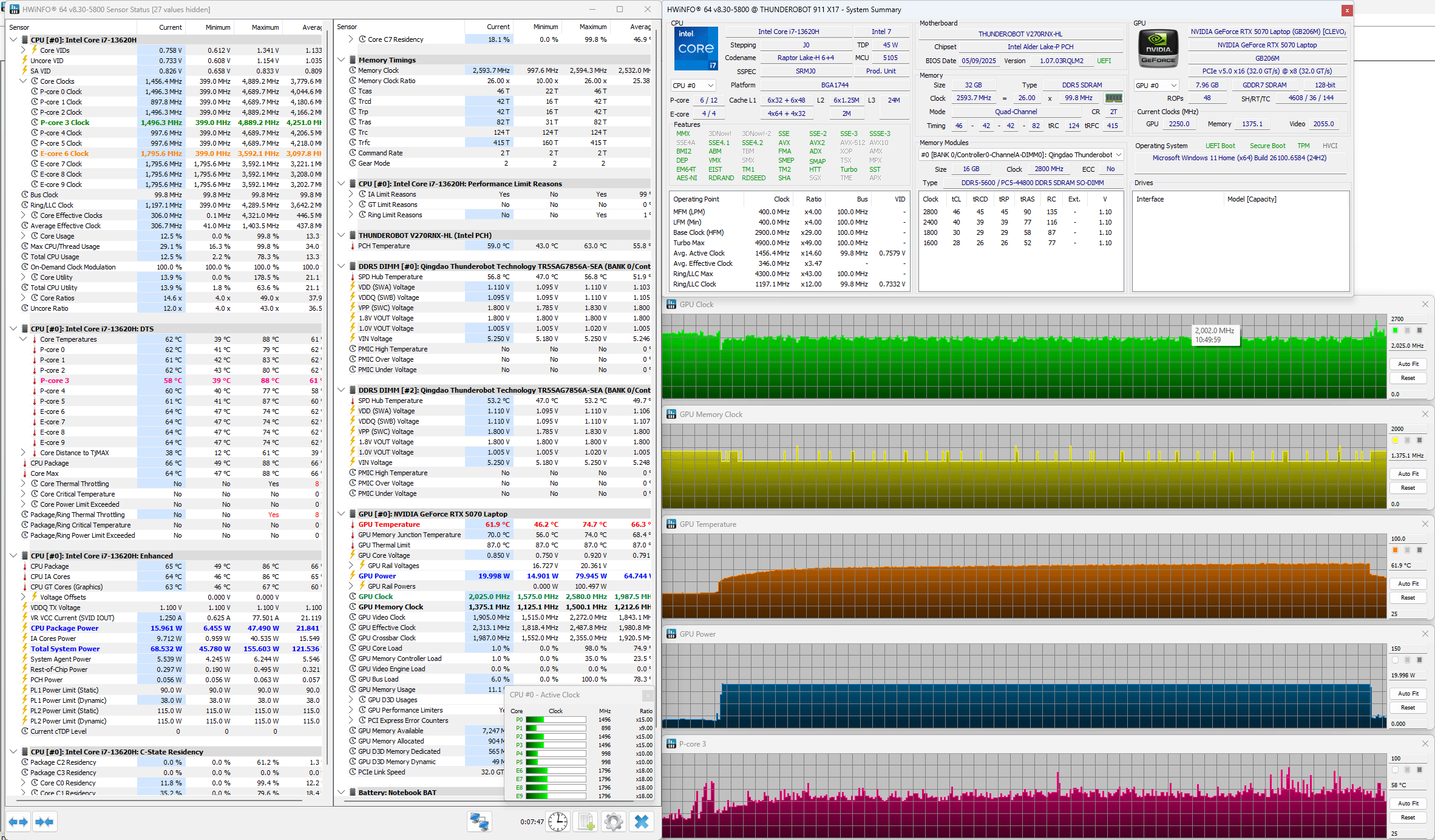The image size is (1435, 840).
Task: Click the network remote monitoring icon
Action: 479,822
